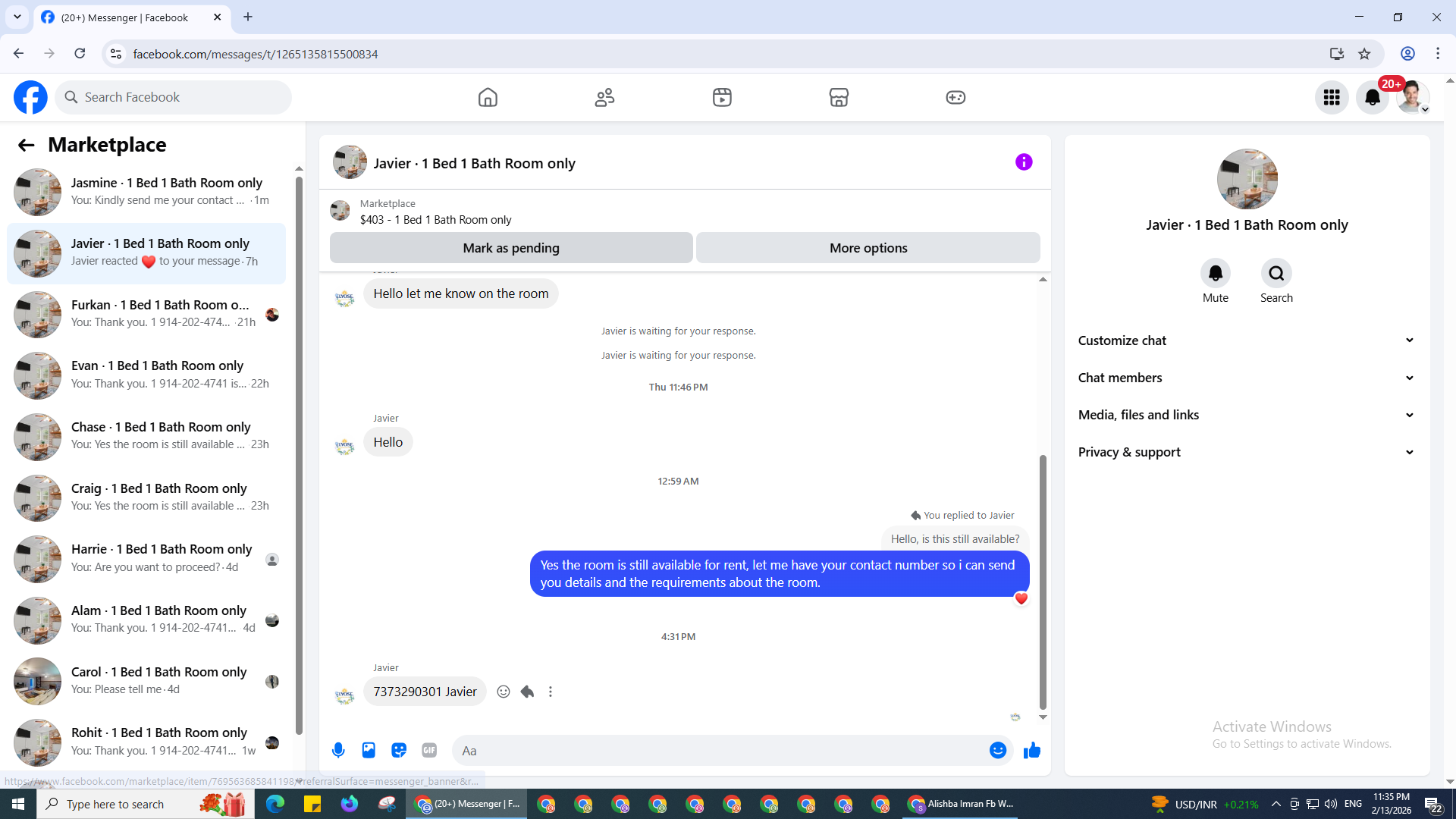
Task: Click More options button
Action: [868, 248]
